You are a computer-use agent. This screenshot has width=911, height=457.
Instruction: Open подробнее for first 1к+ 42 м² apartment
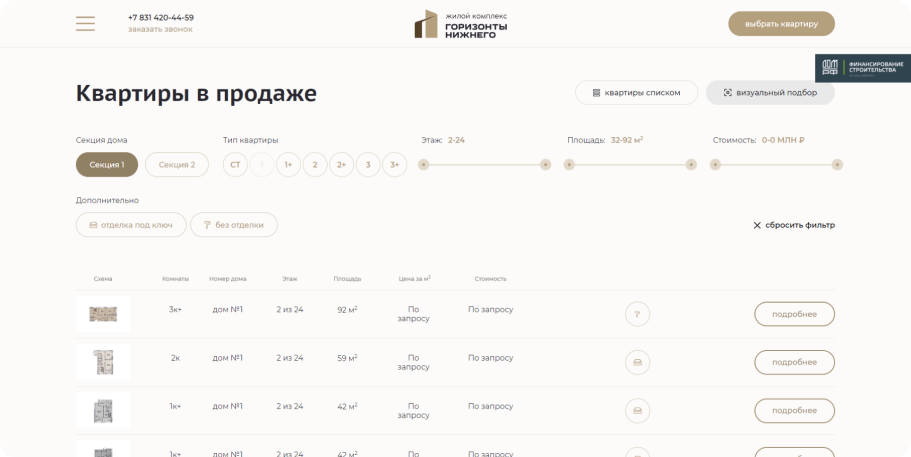click(x=794, y=411)
